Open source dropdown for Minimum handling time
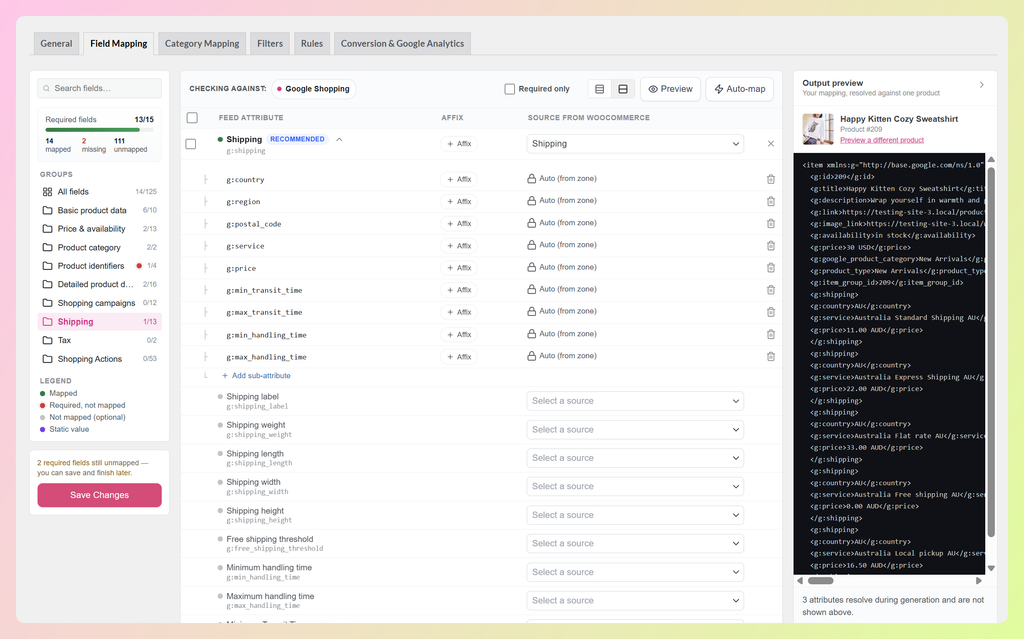This screenshot has width=1024, height=639. point(635,572)
